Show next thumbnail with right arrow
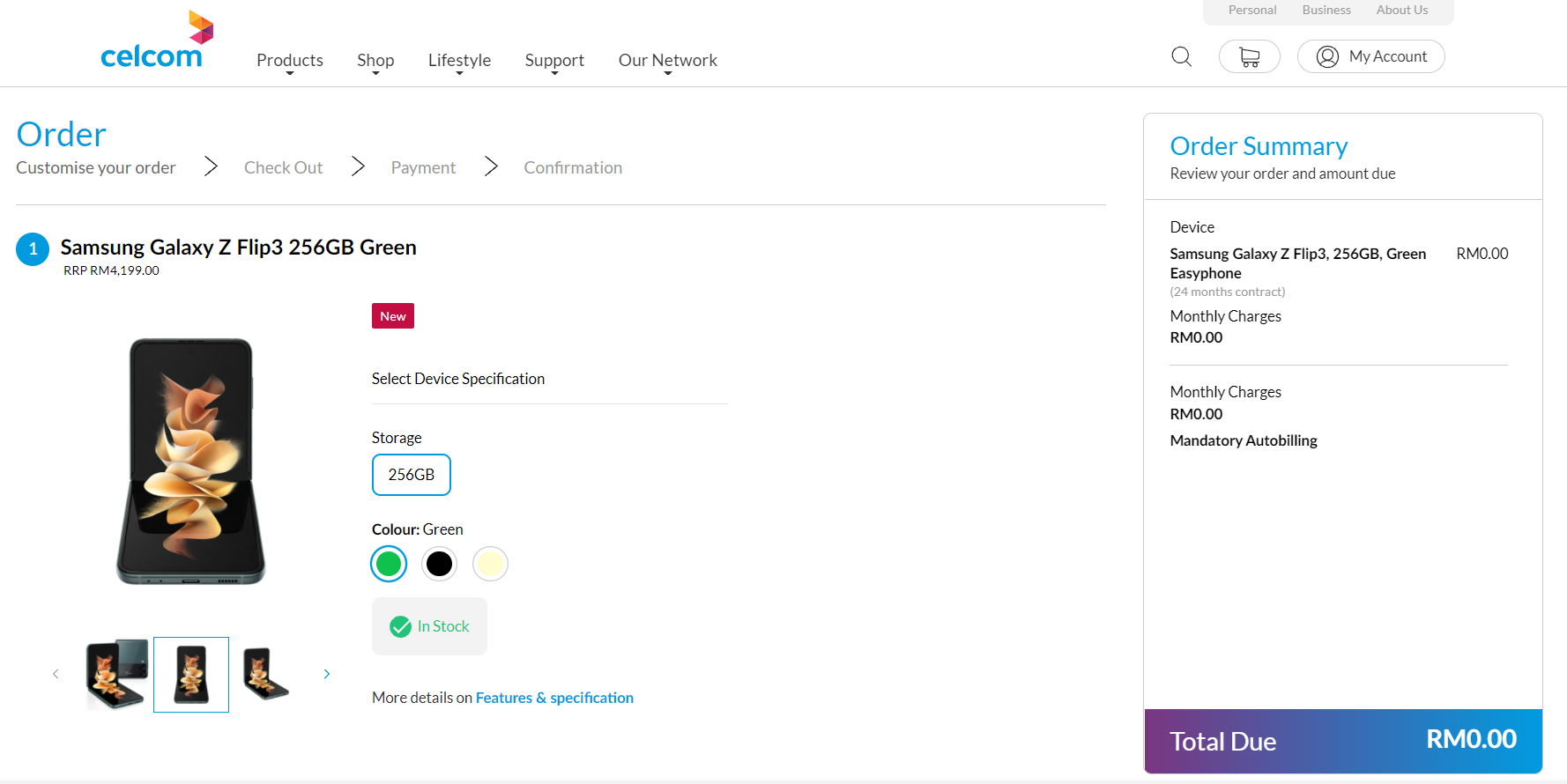Viewport: 1567px width, 784px height. click(x=327, y=674)
